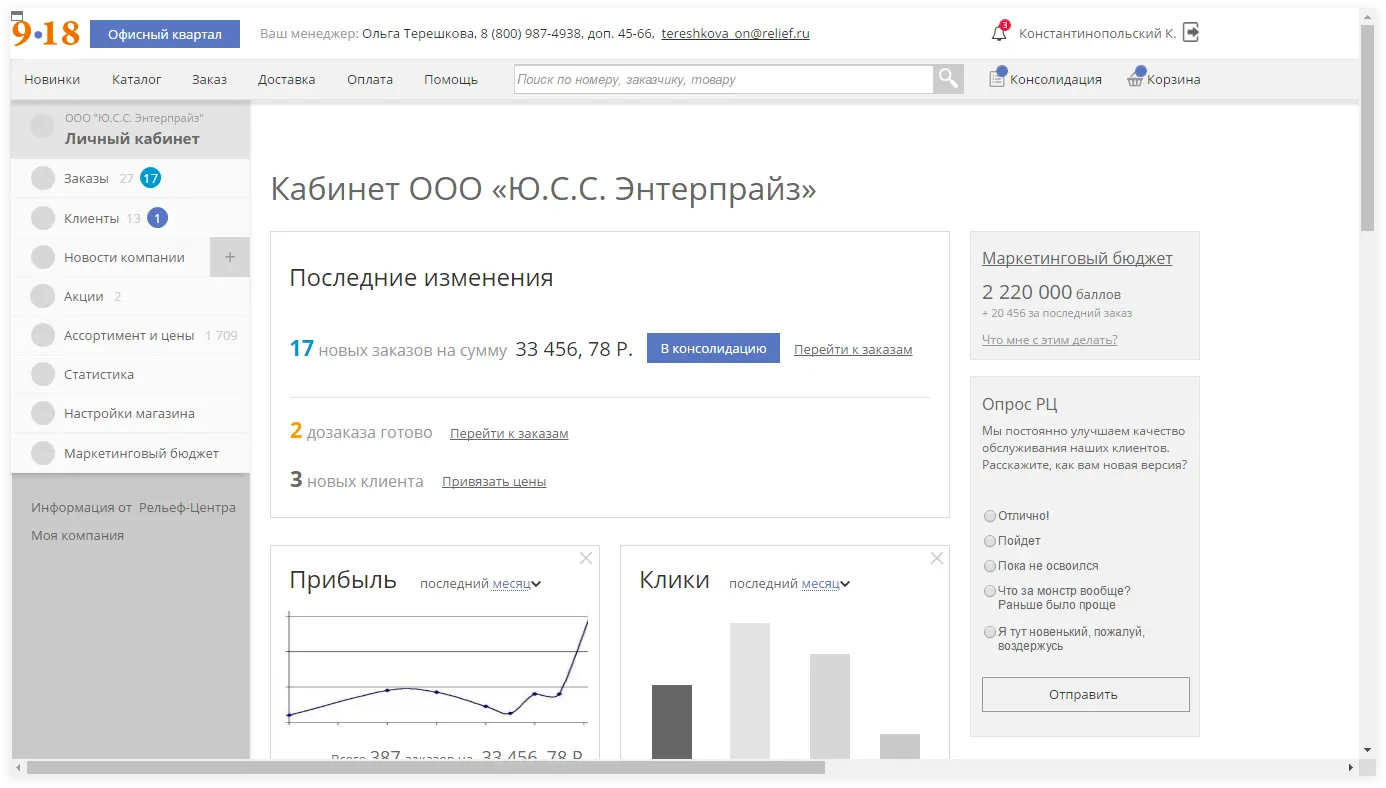Click the blue 1 badge on Клиенты
The image size is (1386, 788).
click(x=157, y=218)
